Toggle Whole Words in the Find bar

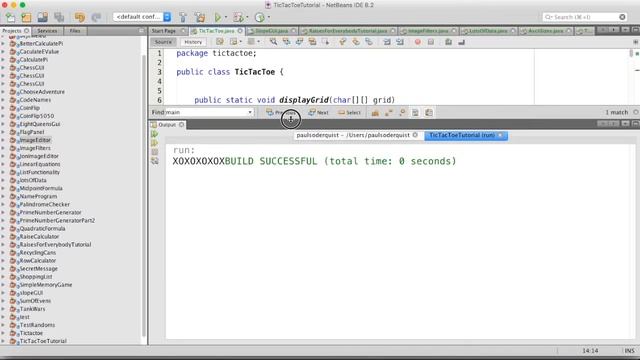click(389, 113)
